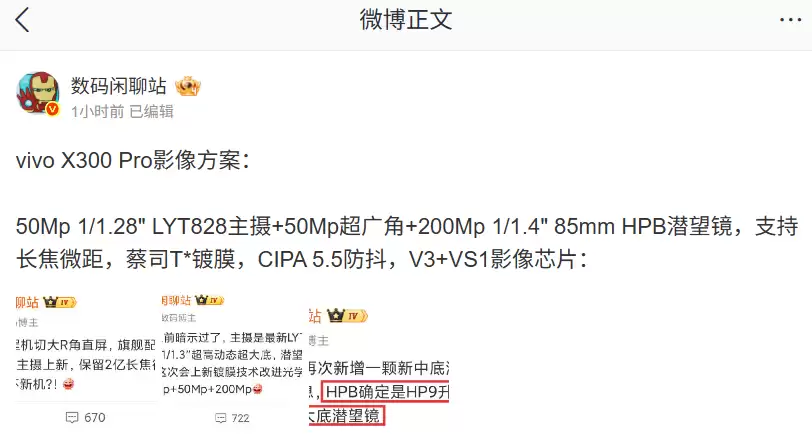812x442 pixels.
Task: Open the Iron Man profile avatar
Action: click(38, 93)
